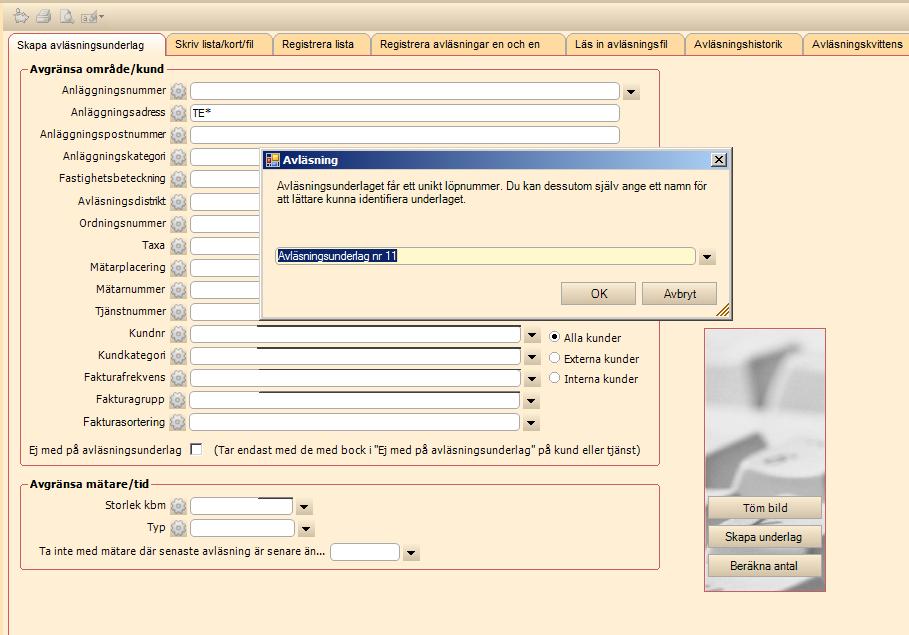Click gear icon next to Anläggningspostnummer
This screenshot has height=635, width=909.
point(179,135)
